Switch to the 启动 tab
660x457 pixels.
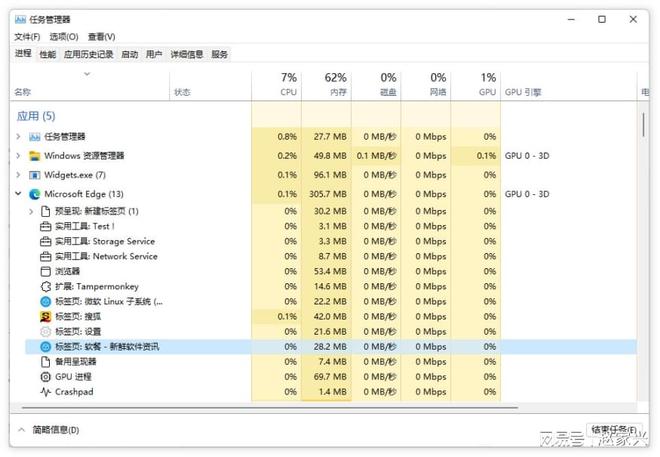coord(130,54)
